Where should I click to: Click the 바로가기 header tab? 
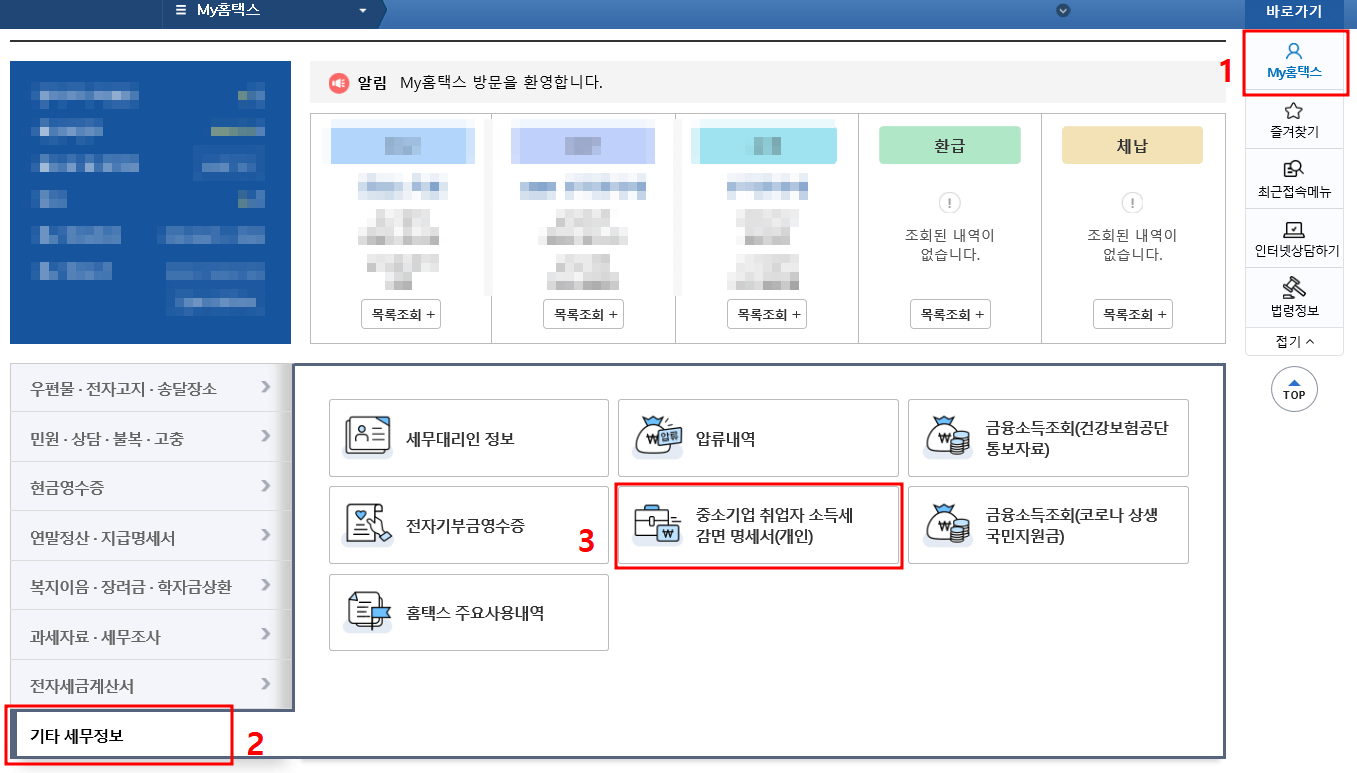[1294, 12]
